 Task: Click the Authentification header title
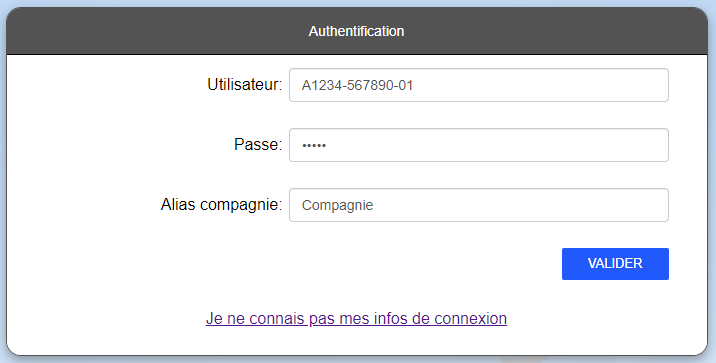(356, 31)
